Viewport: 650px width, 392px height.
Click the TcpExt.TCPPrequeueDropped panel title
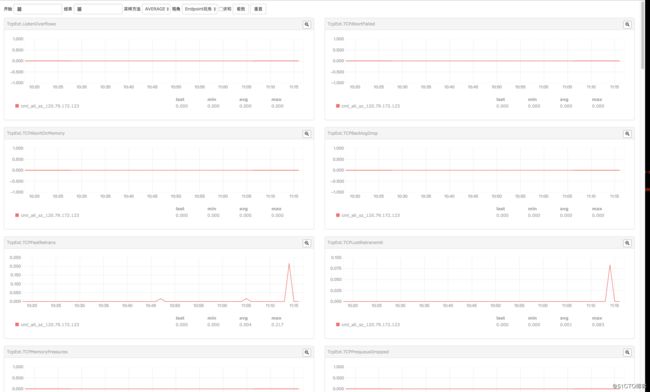click(358, 352)
